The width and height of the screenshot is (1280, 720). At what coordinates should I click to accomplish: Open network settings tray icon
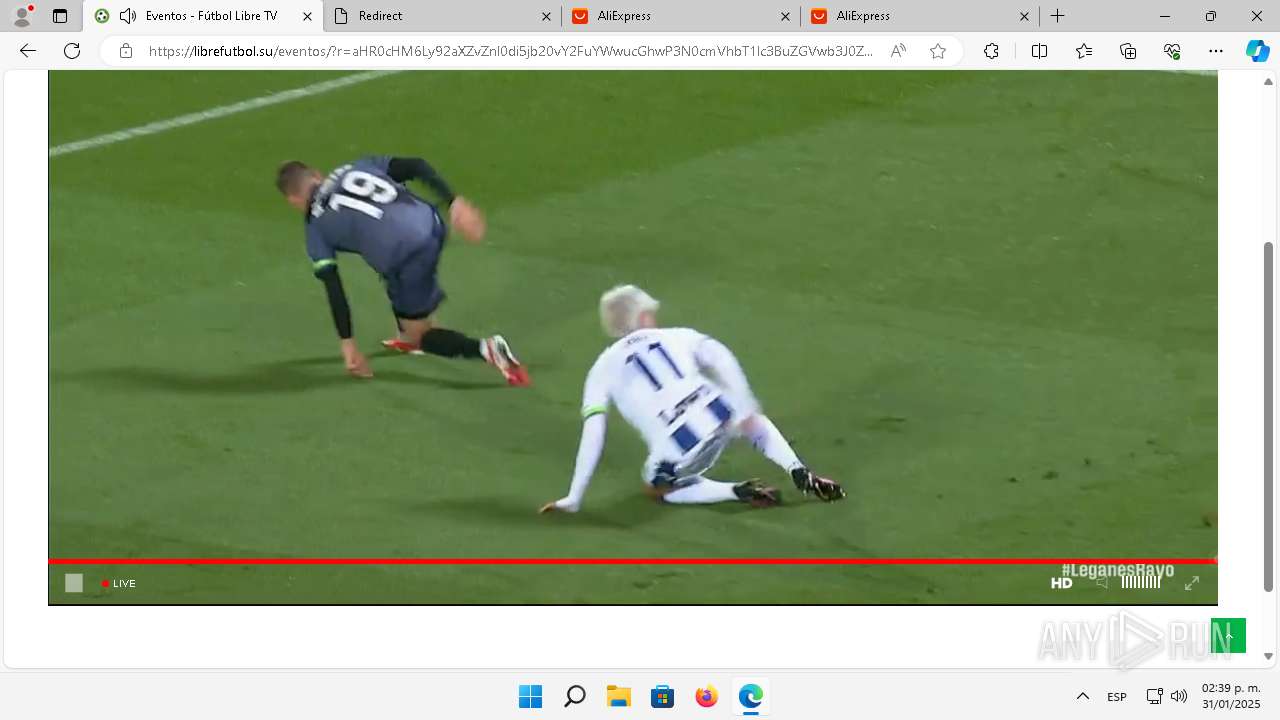coord(1154,696)
